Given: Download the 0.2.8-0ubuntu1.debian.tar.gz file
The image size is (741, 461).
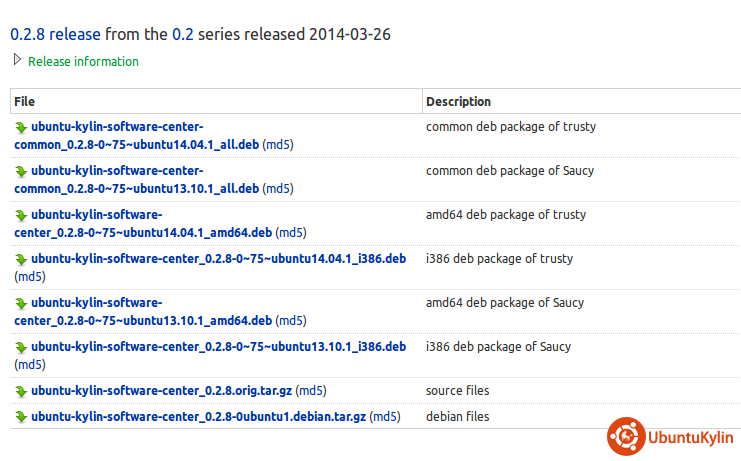Looking at the screenshot, I should click(199, 417).
